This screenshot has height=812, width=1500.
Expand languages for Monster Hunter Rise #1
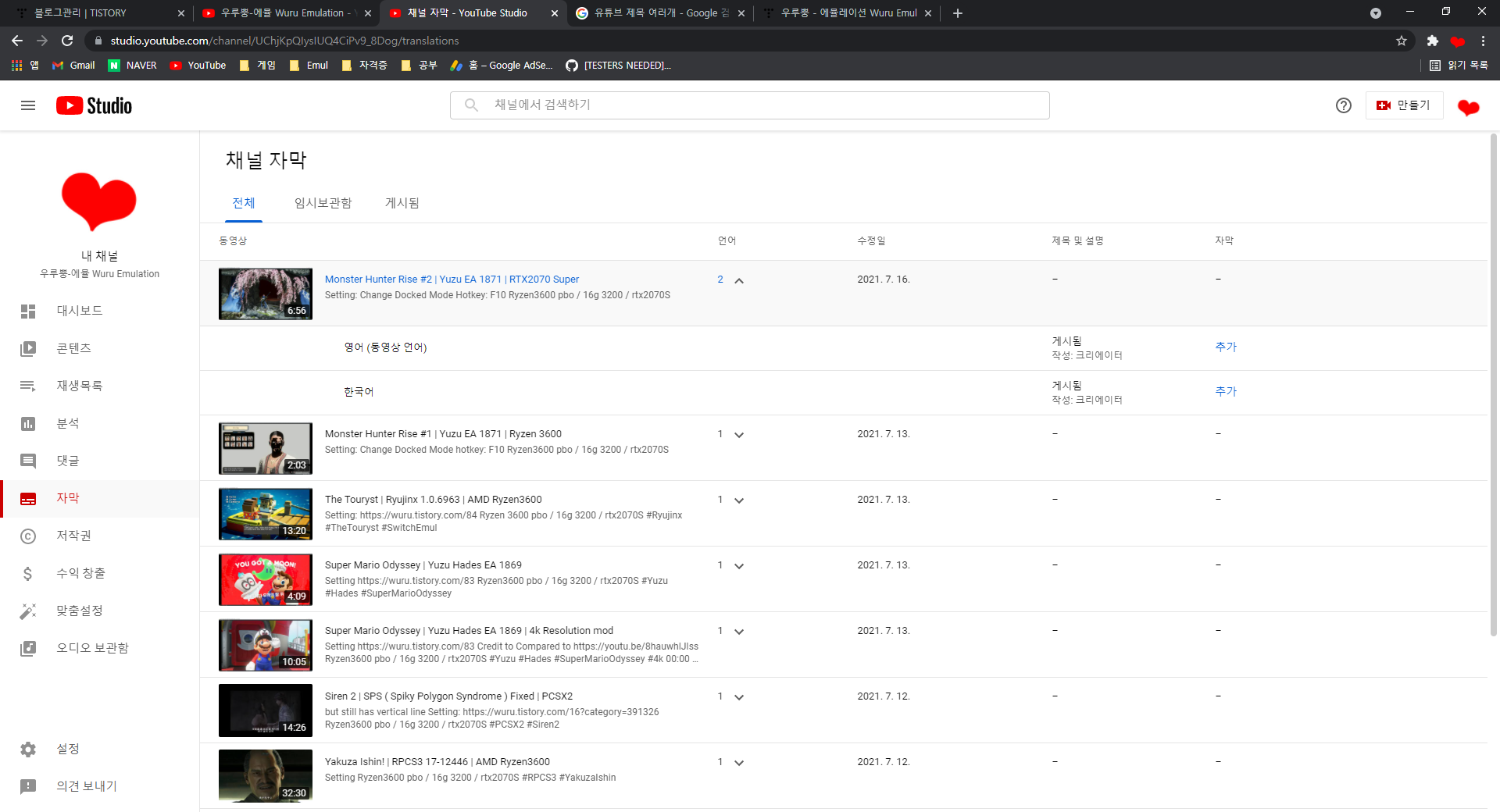pos(739,435)
